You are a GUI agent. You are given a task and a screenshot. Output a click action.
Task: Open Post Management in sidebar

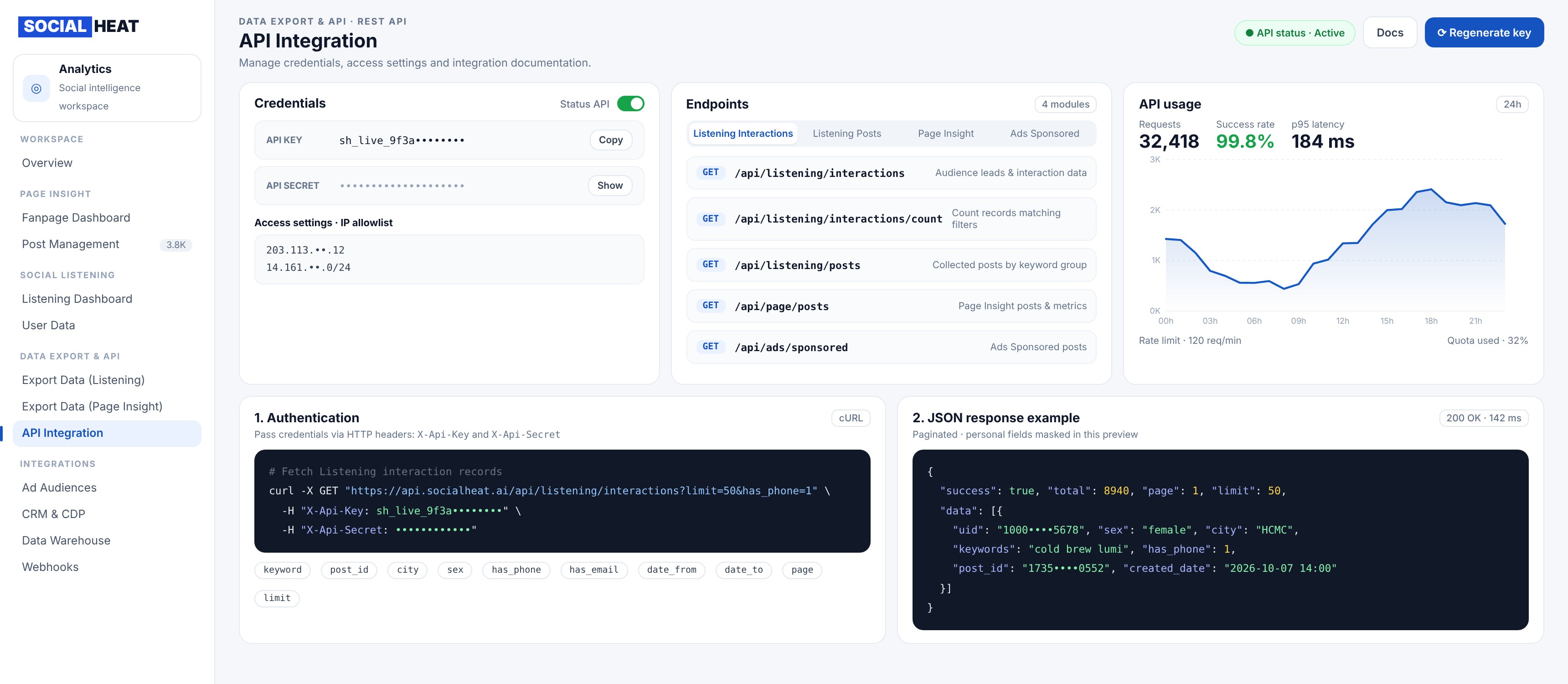click(x=107, y=244)
